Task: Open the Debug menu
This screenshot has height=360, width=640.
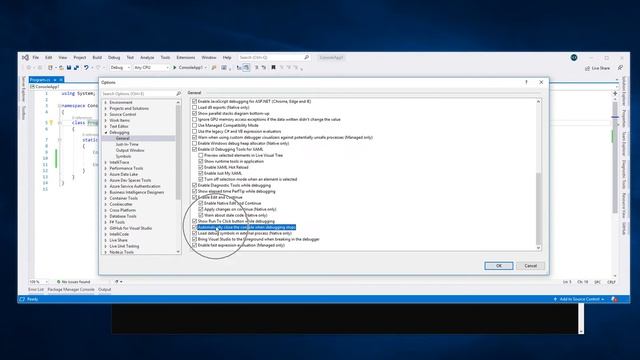Action: 114,58
